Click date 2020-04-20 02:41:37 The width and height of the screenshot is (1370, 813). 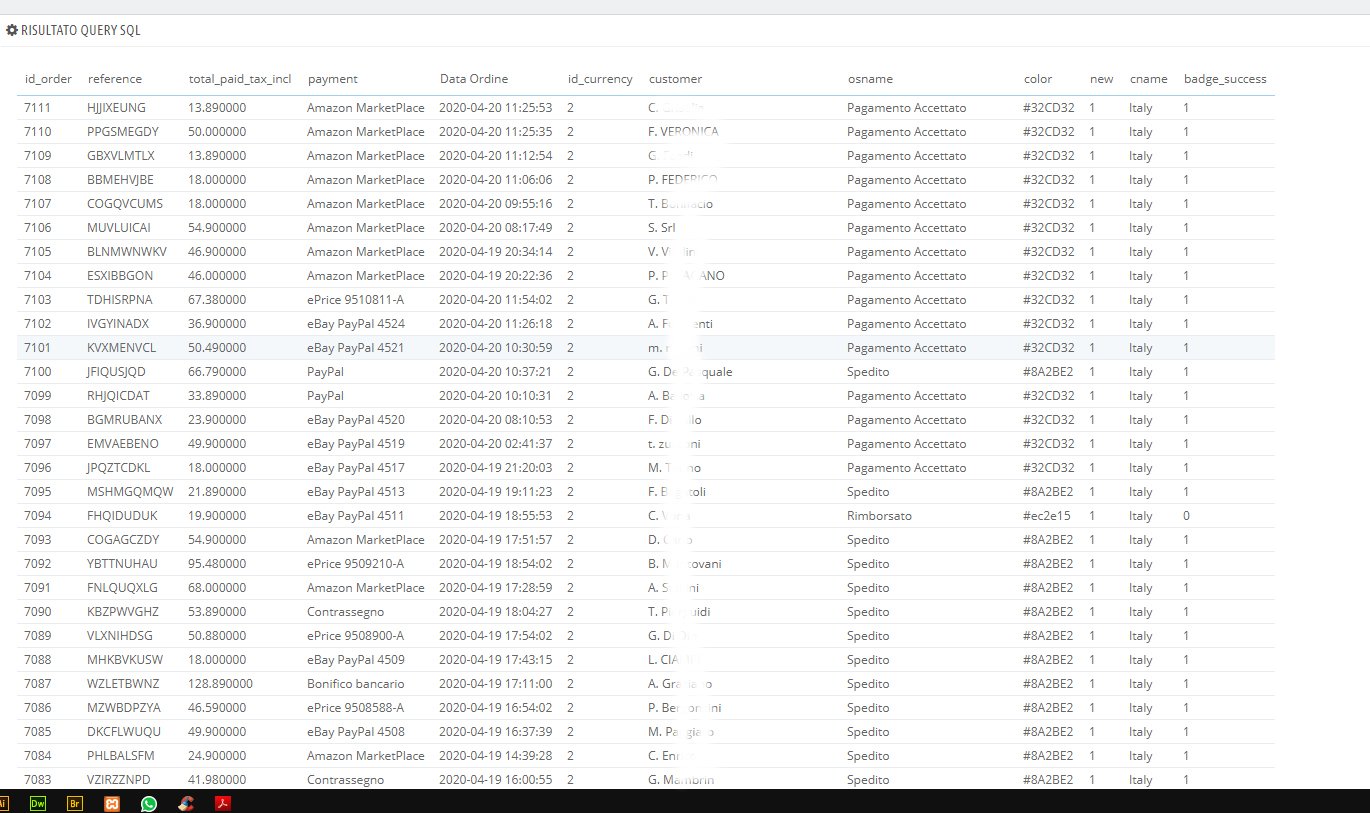496,443
